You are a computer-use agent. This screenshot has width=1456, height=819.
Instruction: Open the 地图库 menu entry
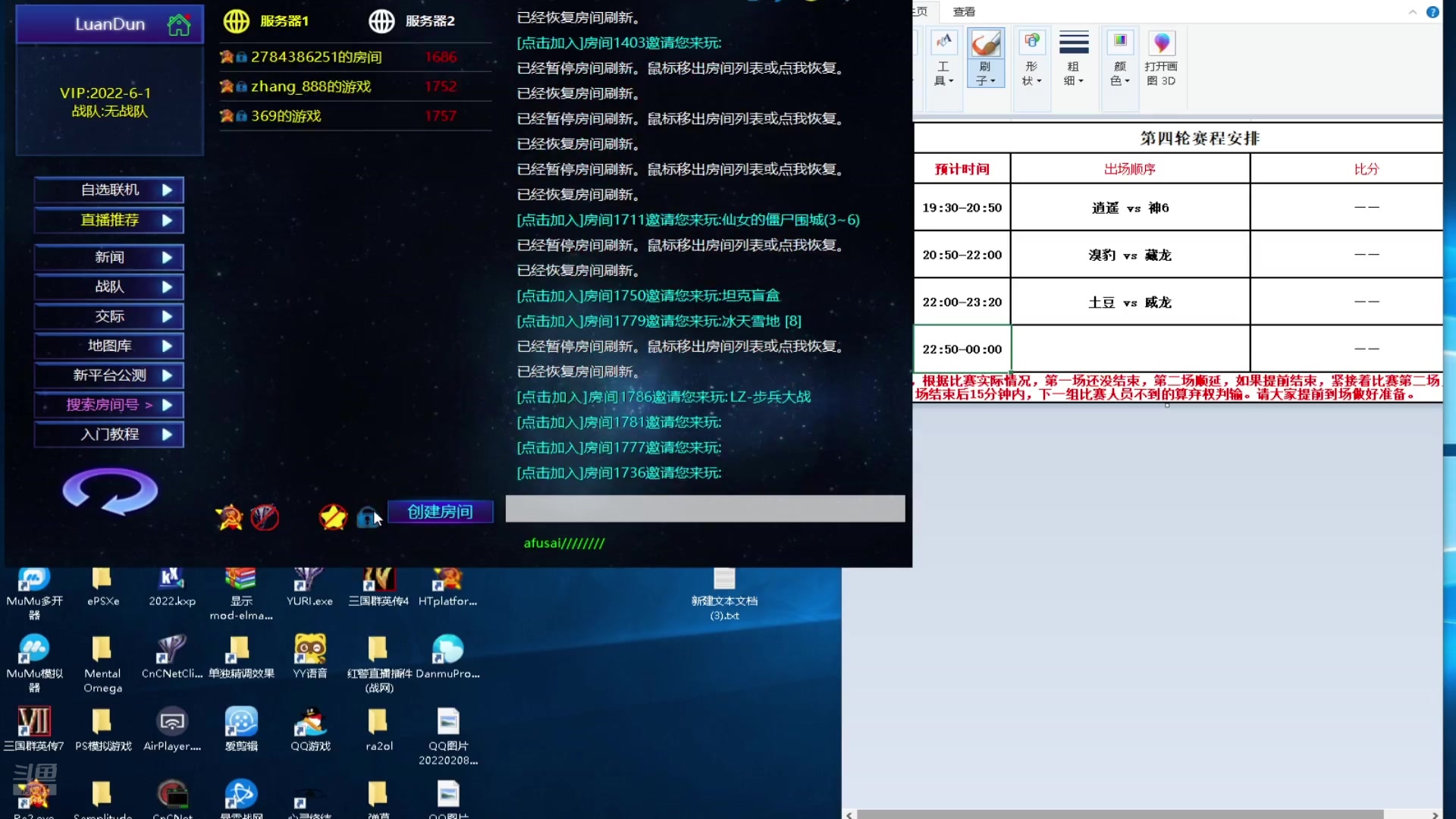tap(109, 347)
